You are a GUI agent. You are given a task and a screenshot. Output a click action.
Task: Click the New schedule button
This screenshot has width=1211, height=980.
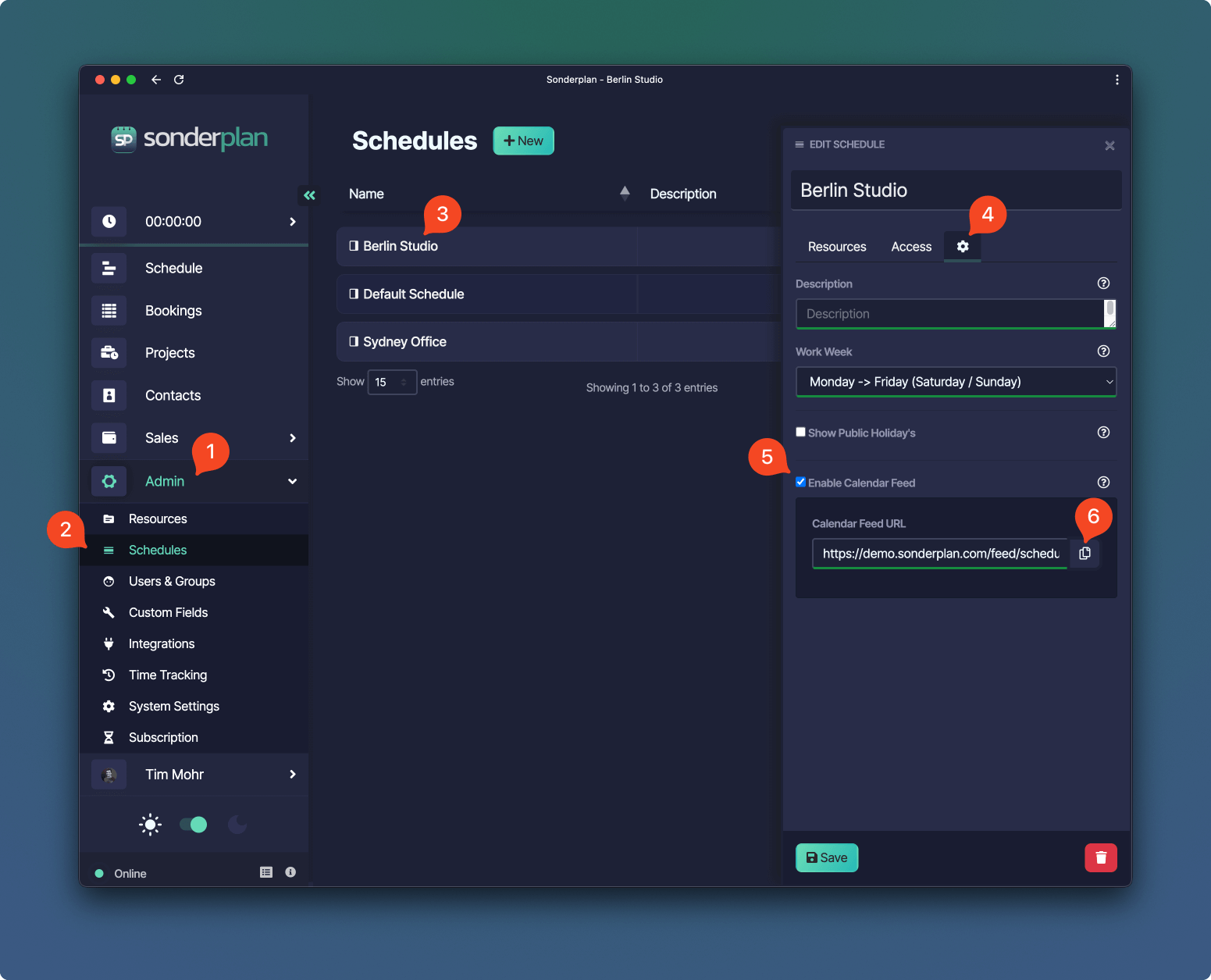tap(523, 141)
